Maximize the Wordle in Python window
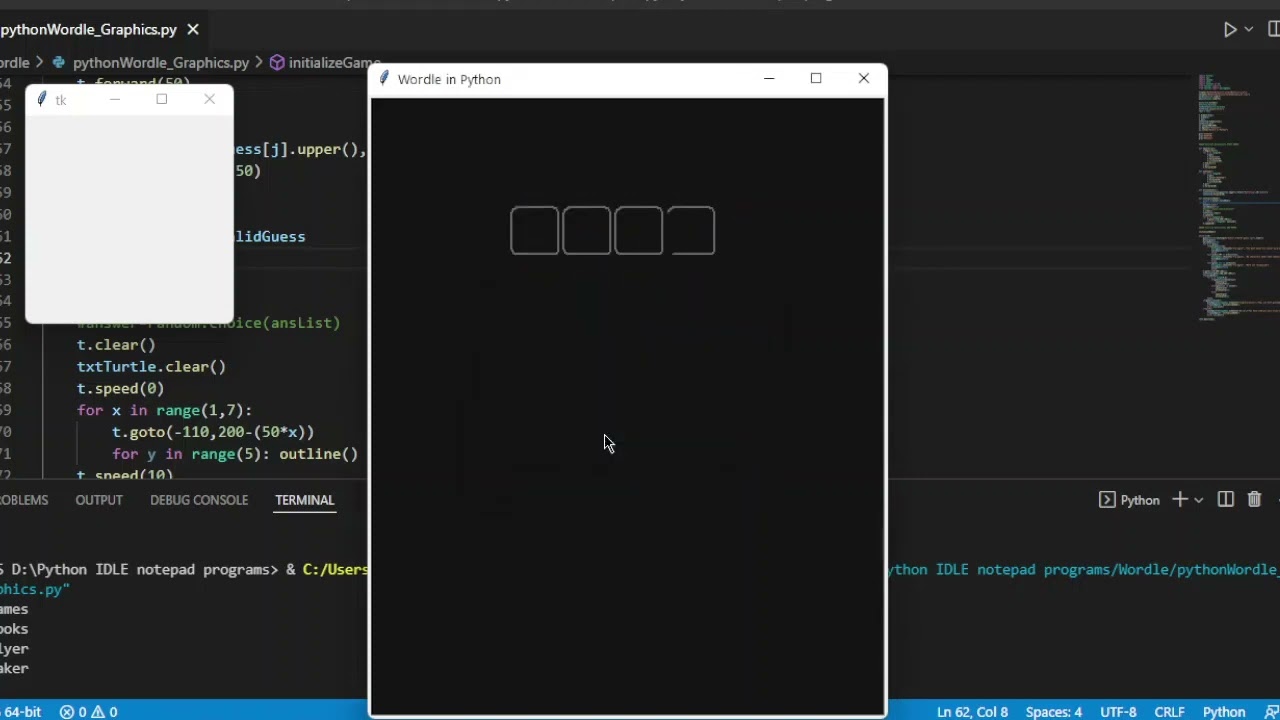 (x=816, y=78)
